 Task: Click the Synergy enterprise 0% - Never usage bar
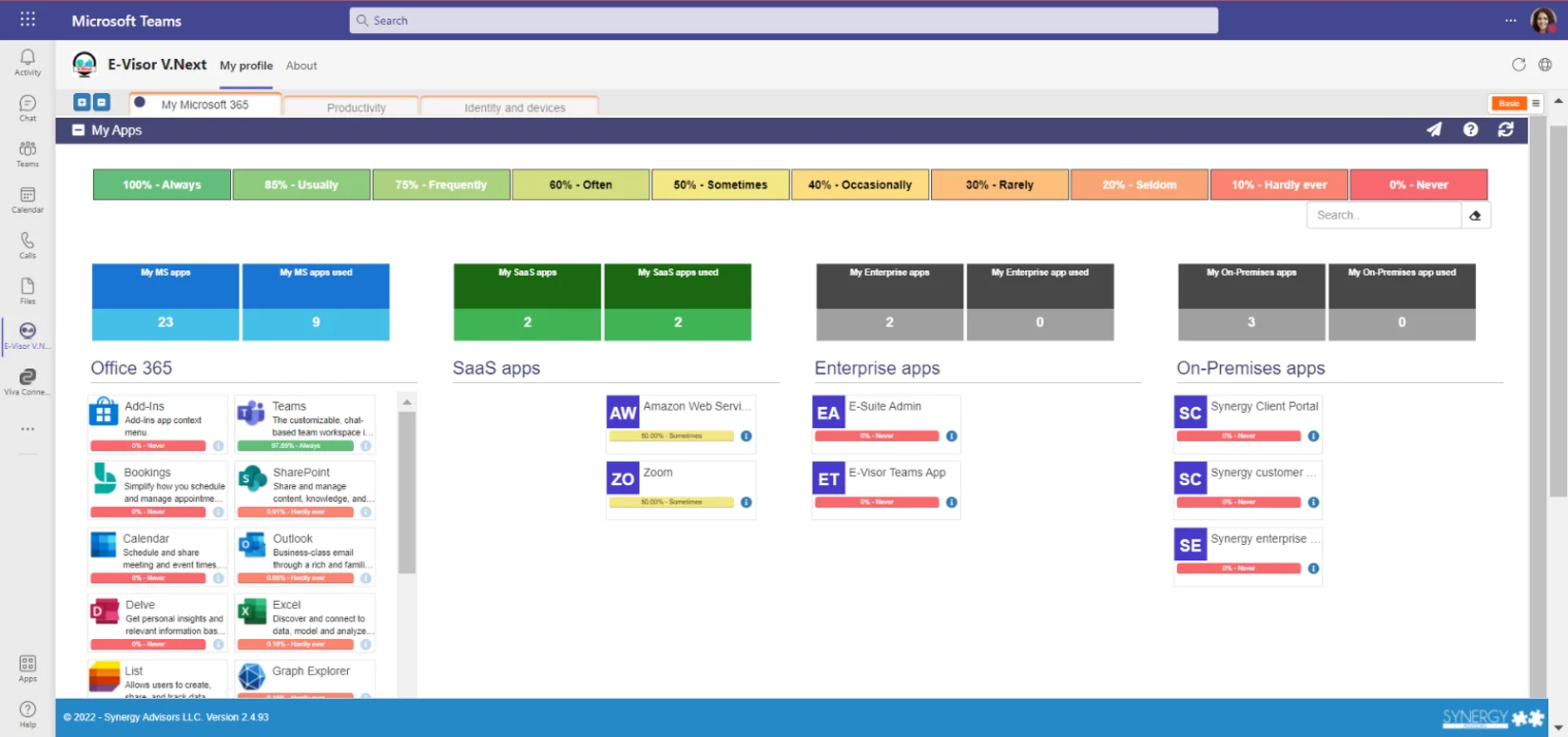tap(1239, 569)
